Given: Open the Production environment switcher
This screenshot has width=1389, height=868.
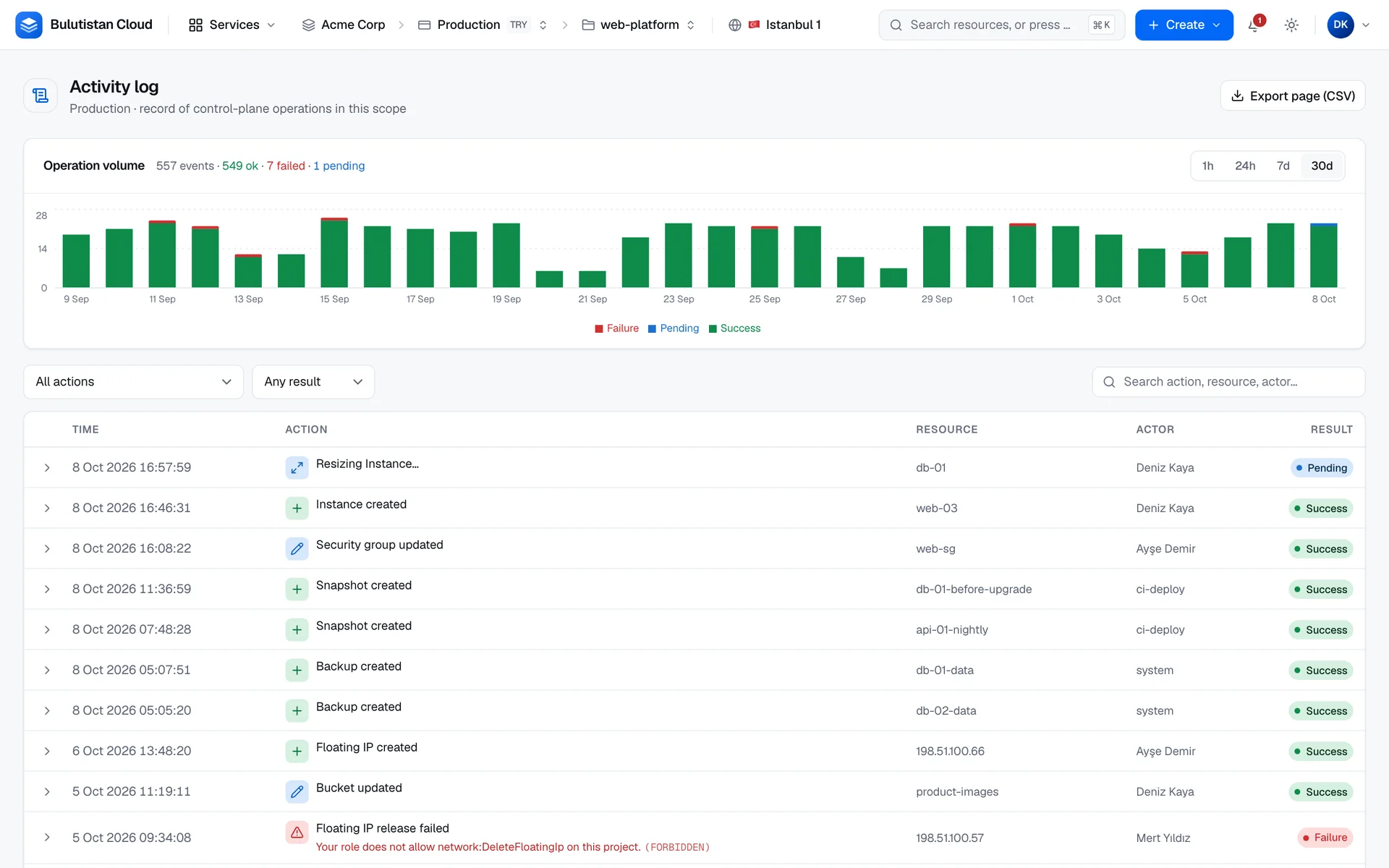Looking at the screenshot, I should 483,25.
